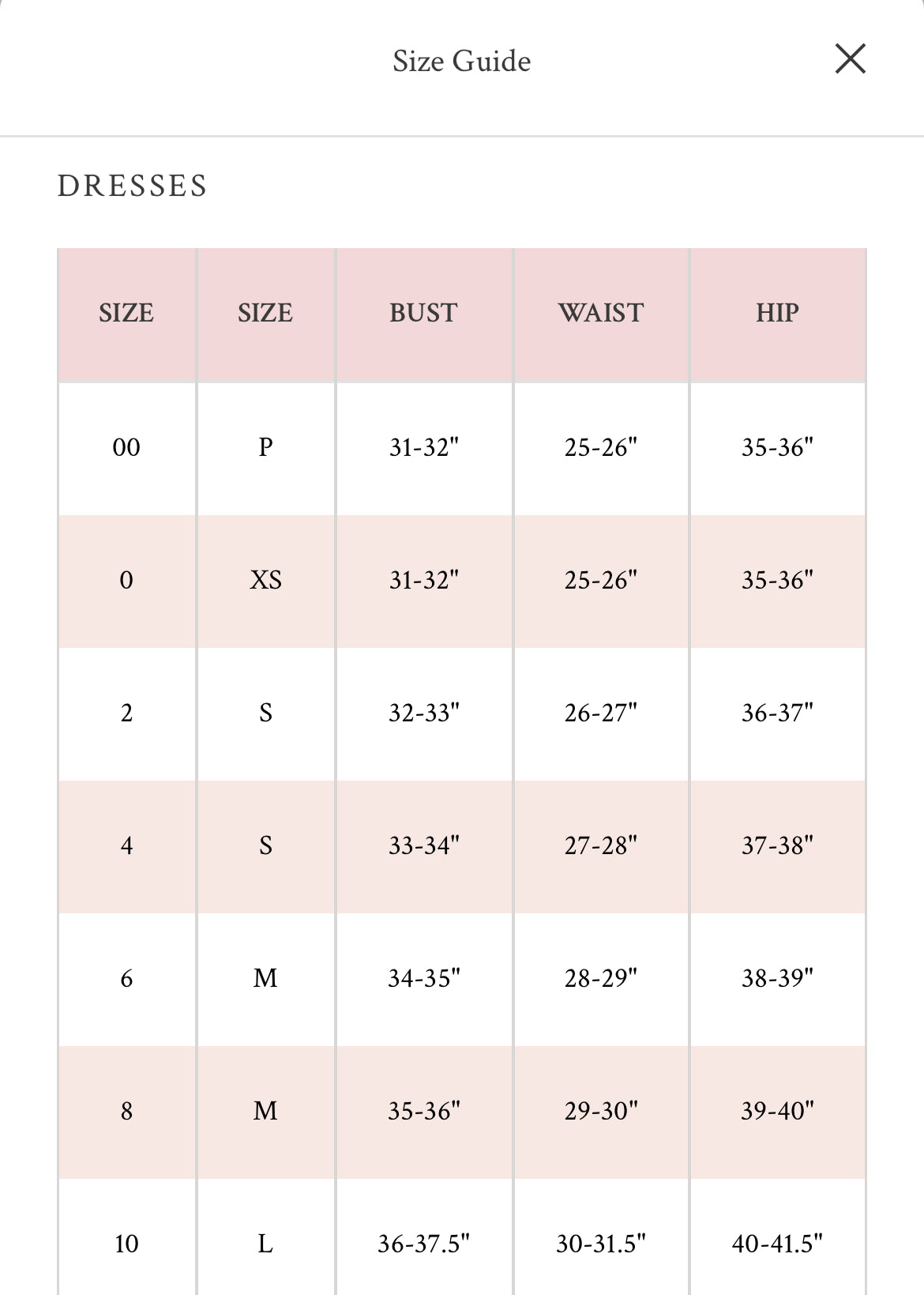
Task: Select the DRESSES section heading
Action: [x=133, y=186]
